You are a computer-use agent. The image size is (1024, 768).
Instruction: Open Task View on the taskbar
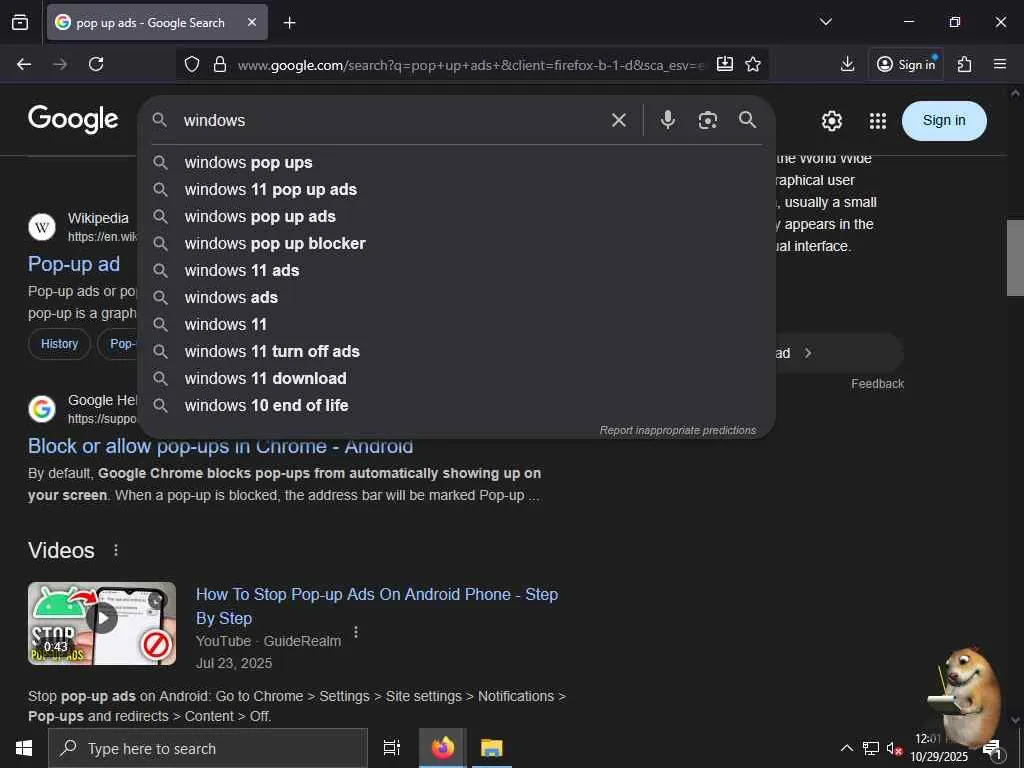click(x=392, y=748)
